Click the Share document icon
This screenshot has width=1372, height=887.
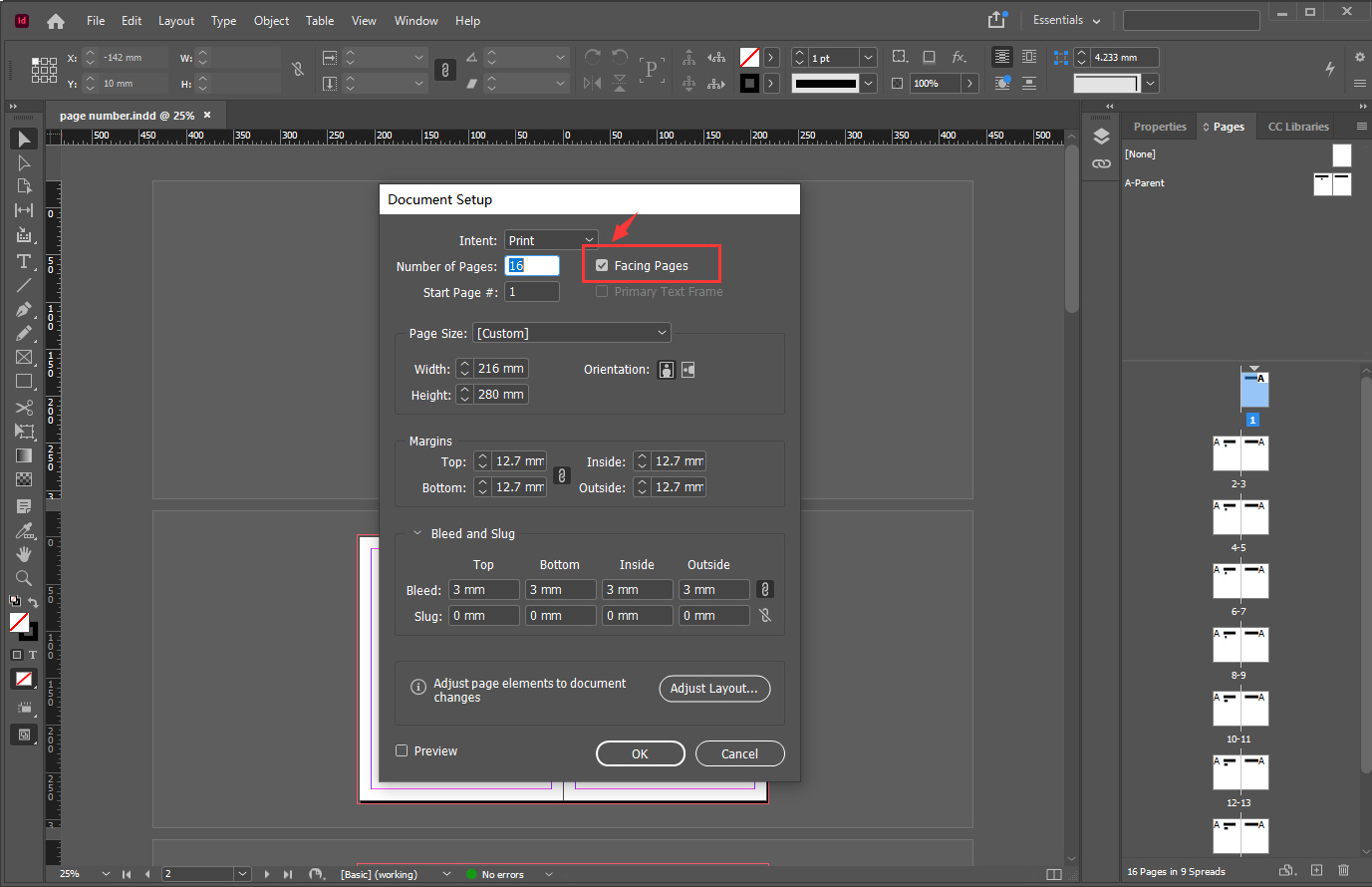996,20
